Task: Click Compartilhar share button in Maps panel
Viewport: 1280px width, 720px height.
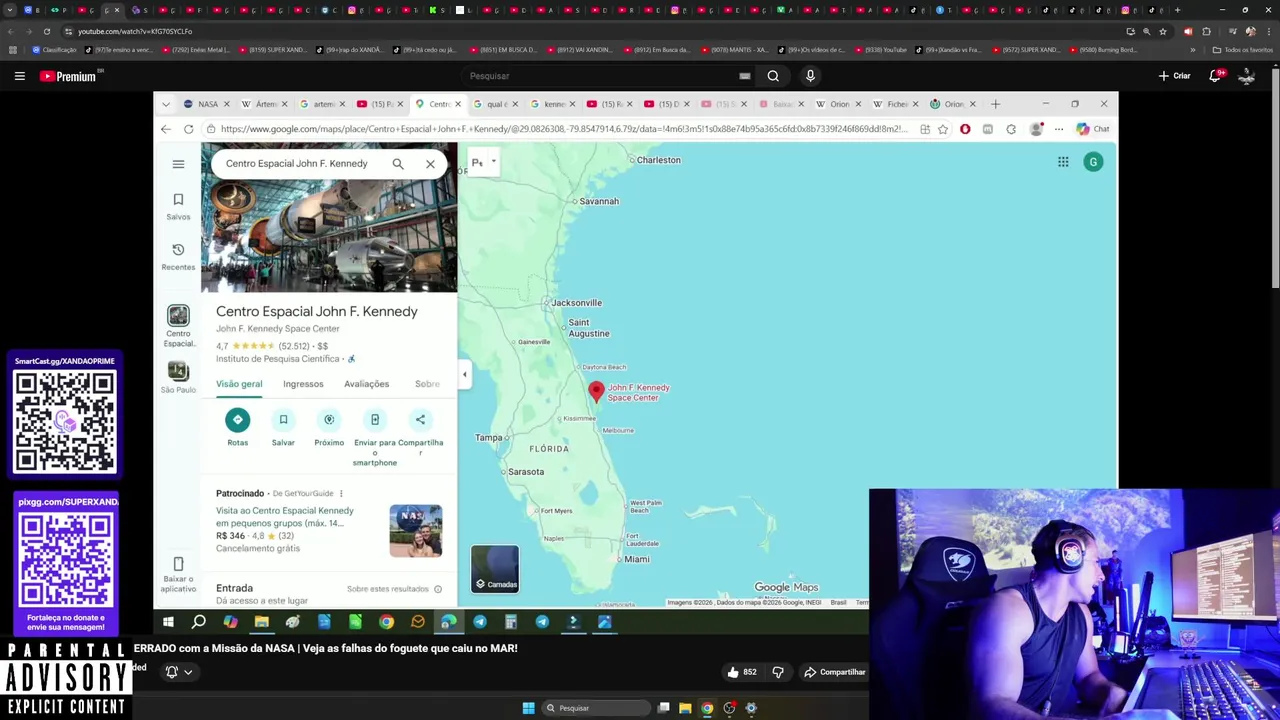Action: (420, 432)
